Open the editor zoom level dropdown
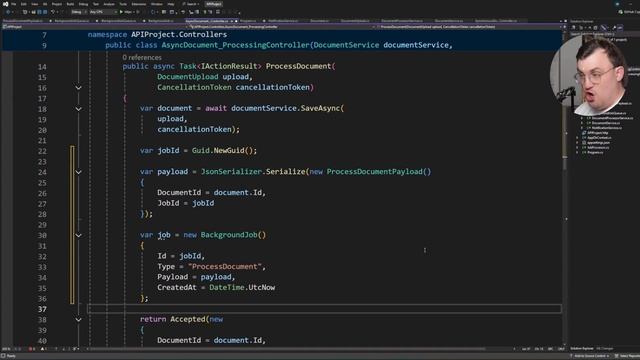The height and width of the screenshot is (360, 640). pyautogui.click(x=6, y=349)
